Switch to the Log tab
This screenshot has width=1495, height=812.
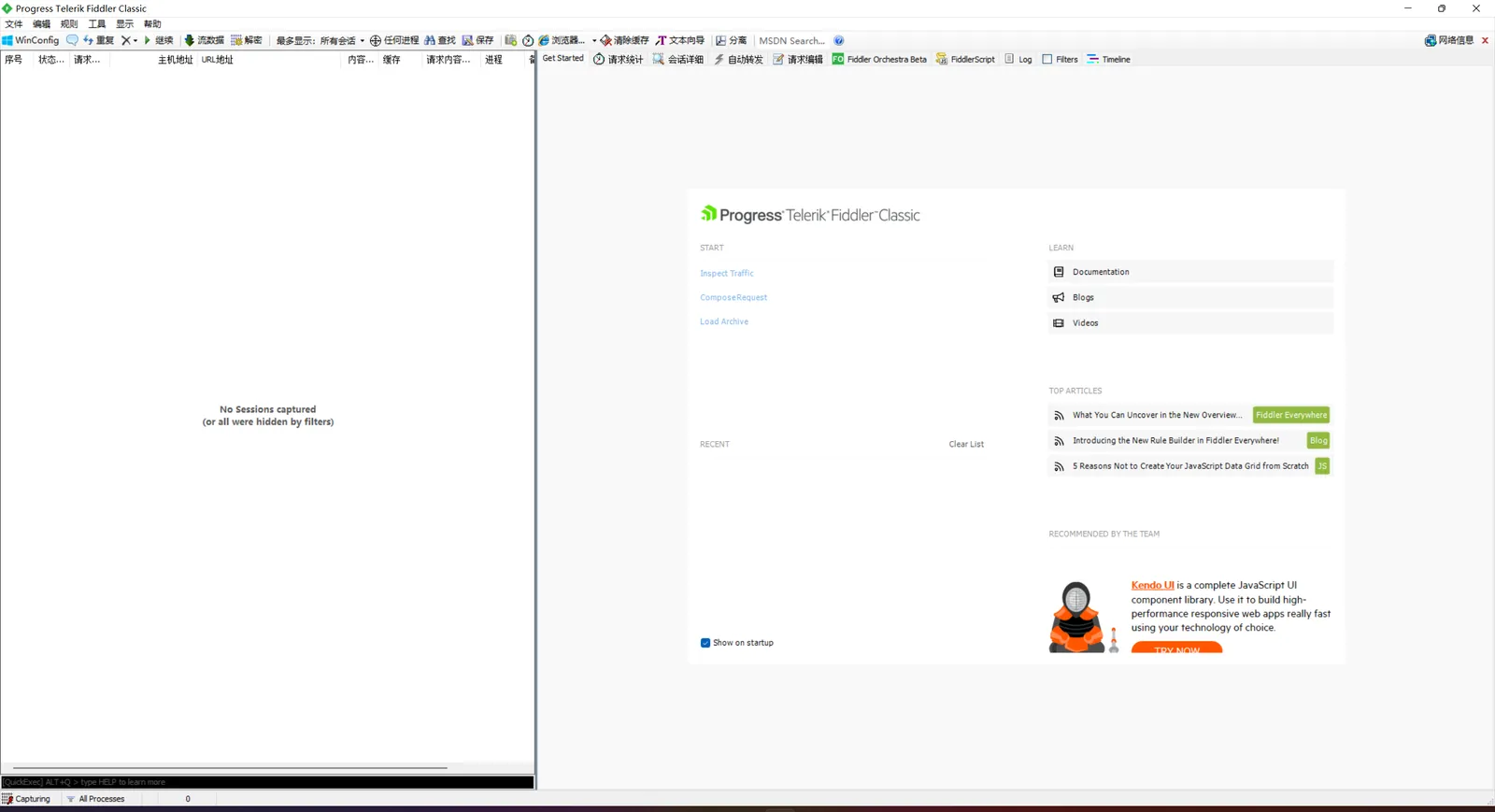1018,59
